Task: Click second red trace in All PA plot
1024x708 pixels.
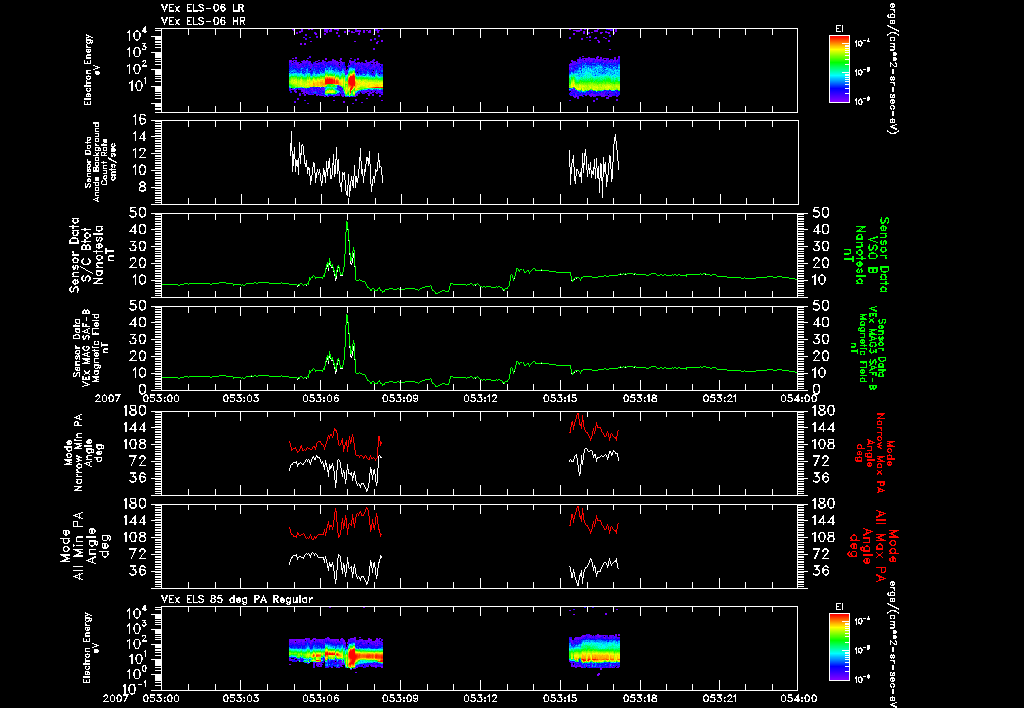Action: 594,521
